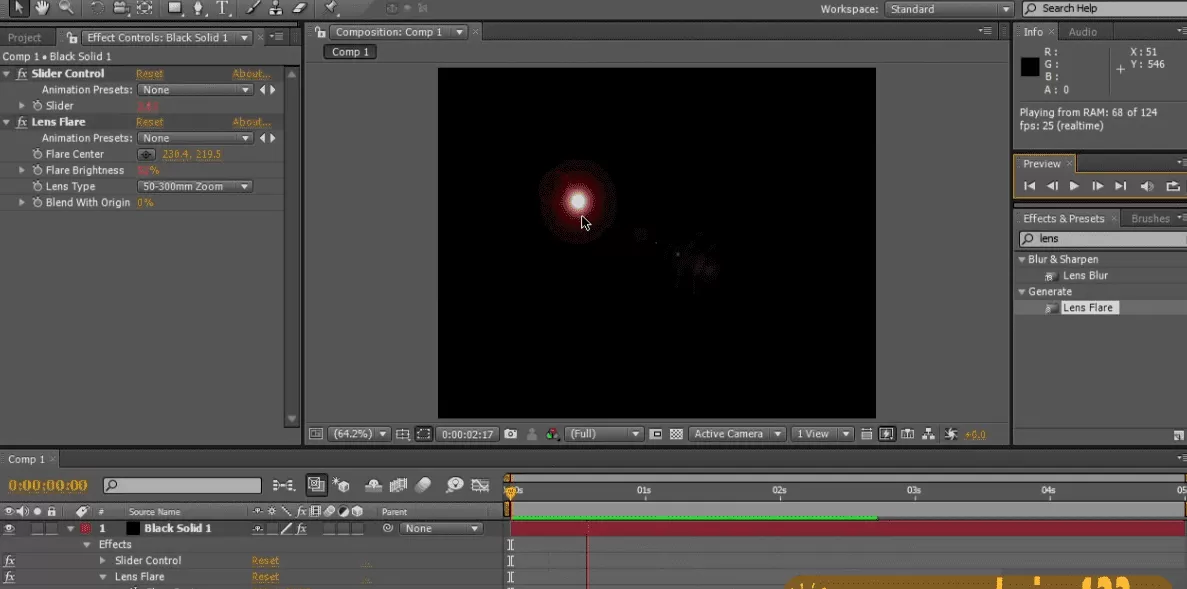Open the resolution (Full) dropdown

coord(604,434)
